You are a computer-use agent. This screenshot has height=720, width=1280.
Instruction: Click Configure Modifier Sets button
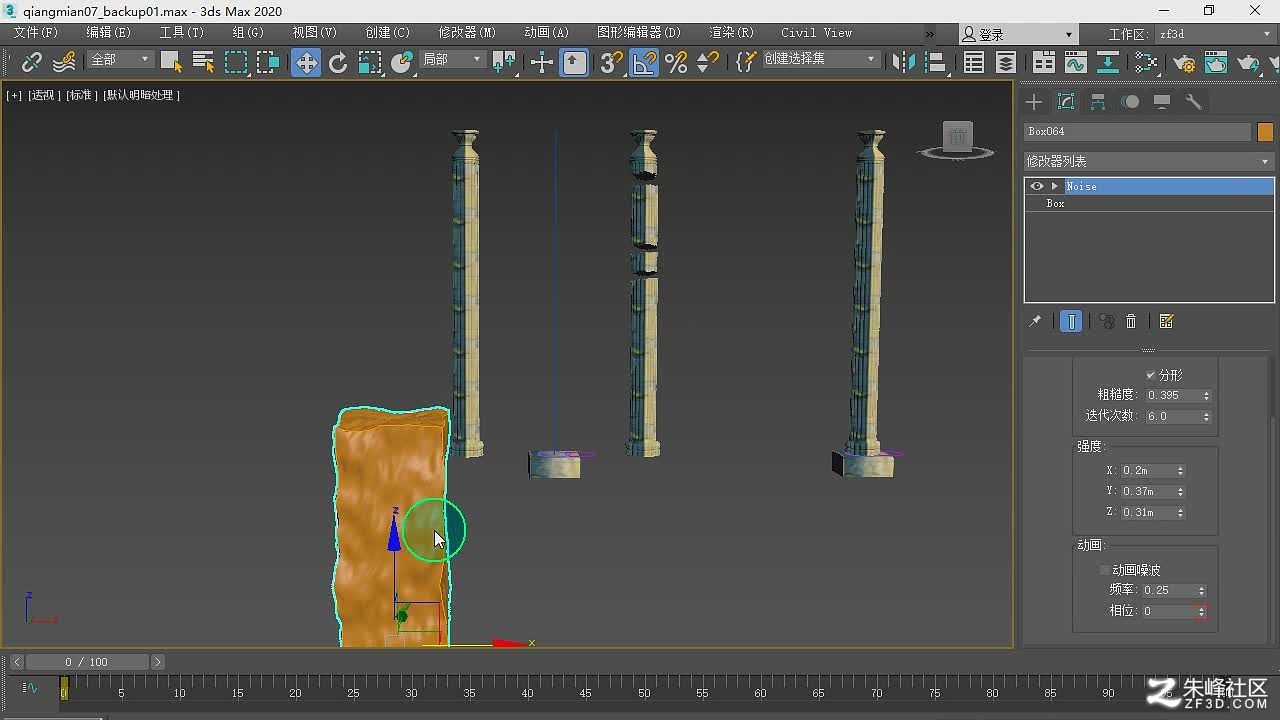click(1166, 322)
